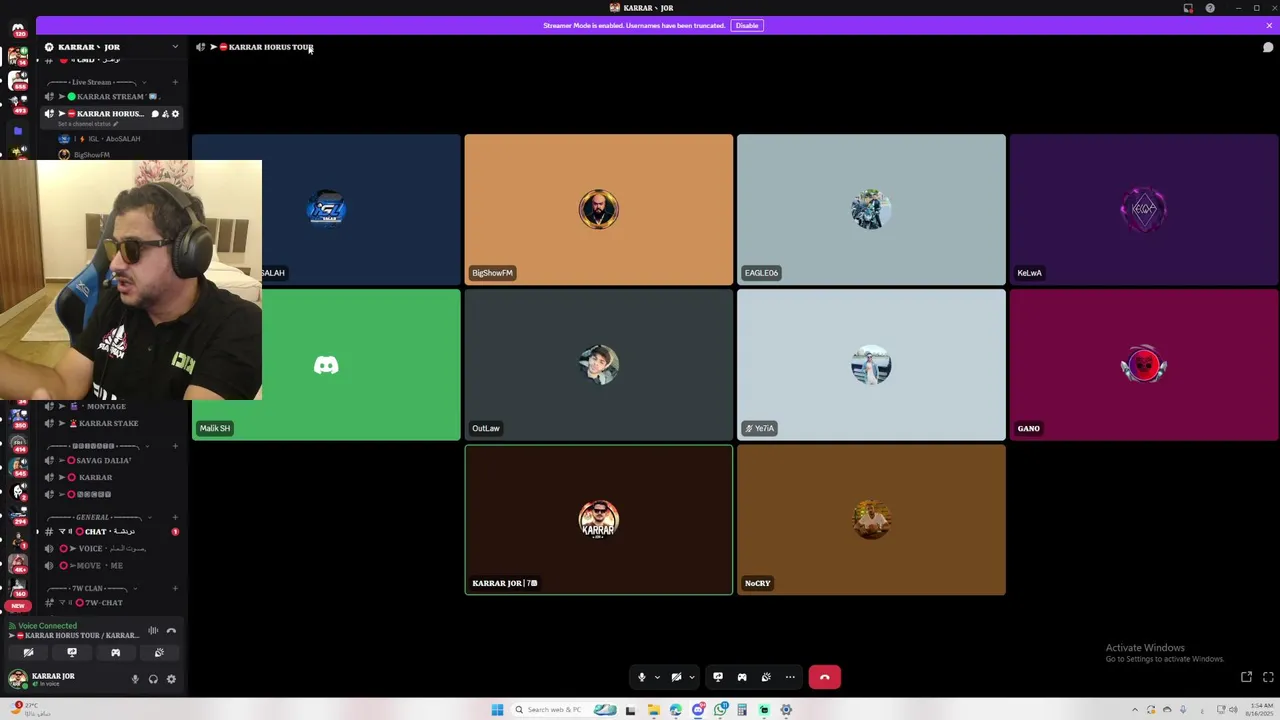1280x720 pixels.
Task: Pop out the call window
Action: coord(1247,677)
